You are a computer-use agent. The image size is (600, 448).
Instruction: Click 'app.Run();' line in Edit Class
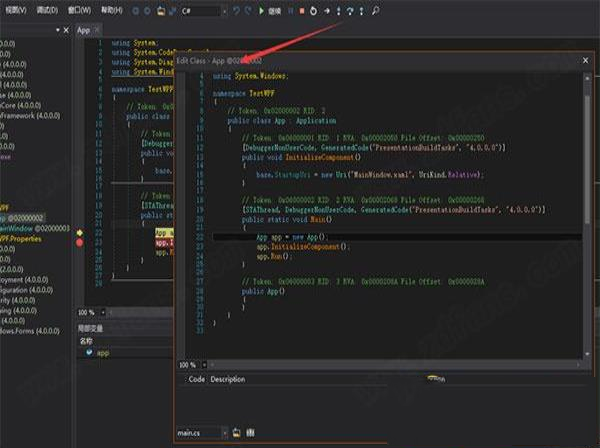[274, 256]
